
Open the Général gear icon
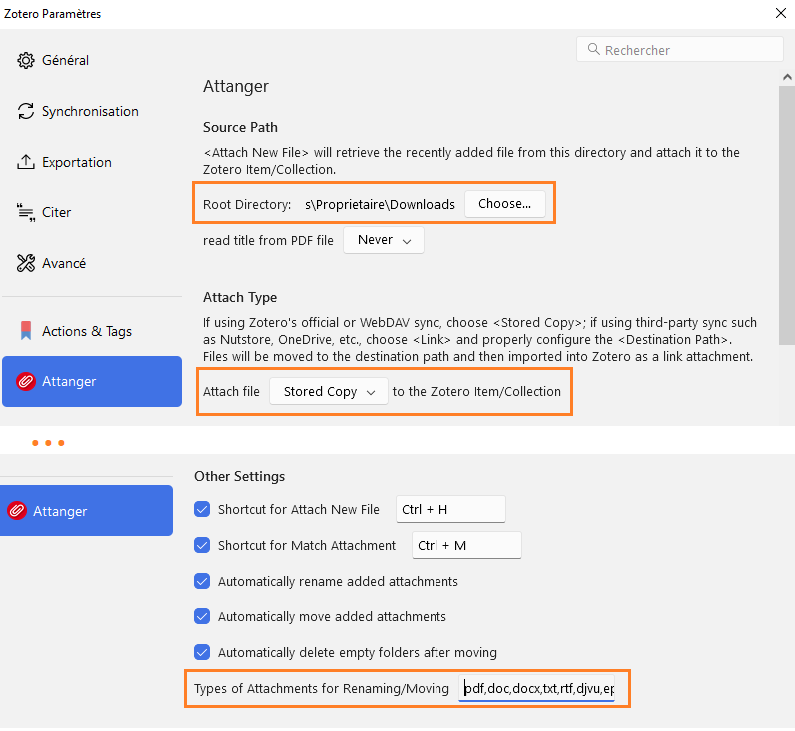[x=25, y=60]
